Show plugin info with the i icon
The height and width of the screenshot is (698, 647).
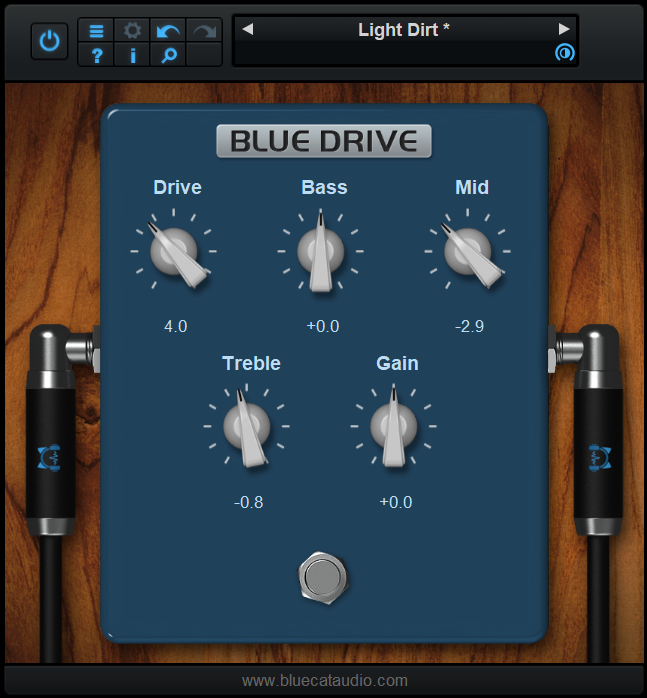(132, 55)
